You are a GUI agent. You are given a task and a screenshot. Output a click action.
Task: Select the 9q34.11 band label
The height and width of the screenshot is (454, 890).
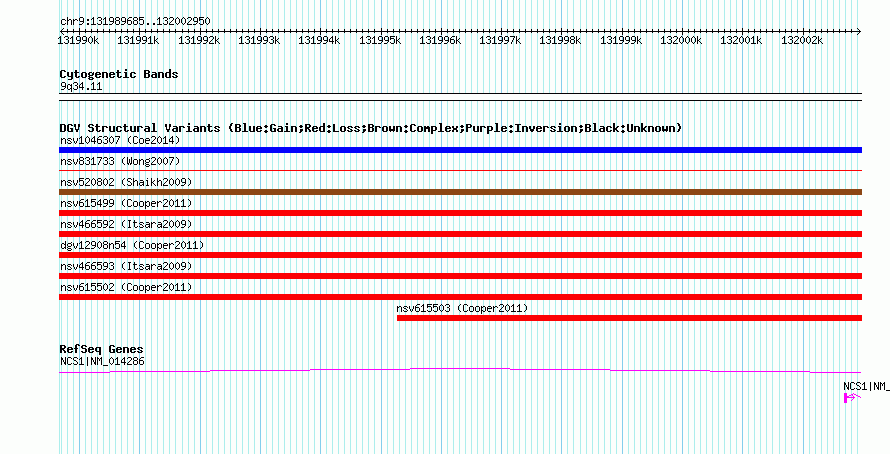[x=81, y=87]
